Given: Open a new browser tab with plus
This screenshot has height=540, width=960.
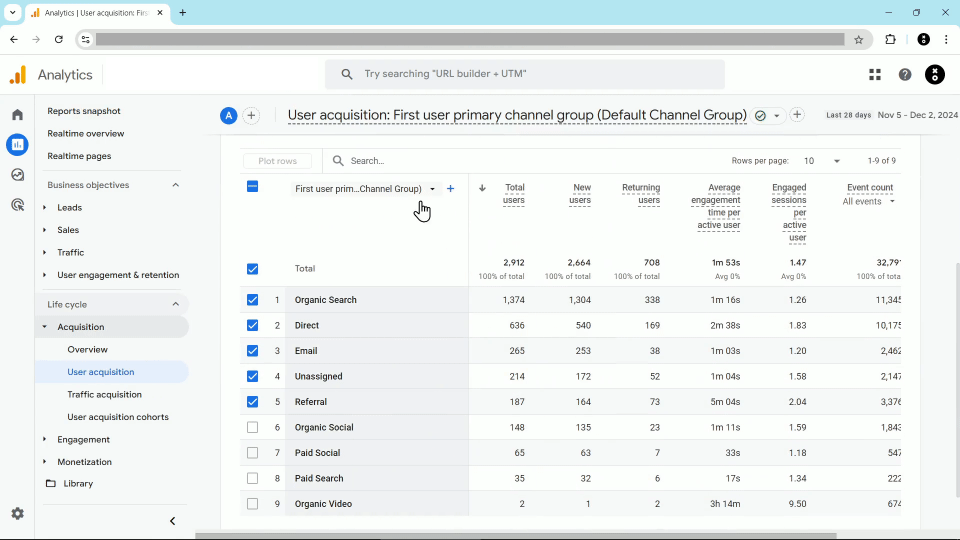Looking at the screenshot, I should (182, 12).
